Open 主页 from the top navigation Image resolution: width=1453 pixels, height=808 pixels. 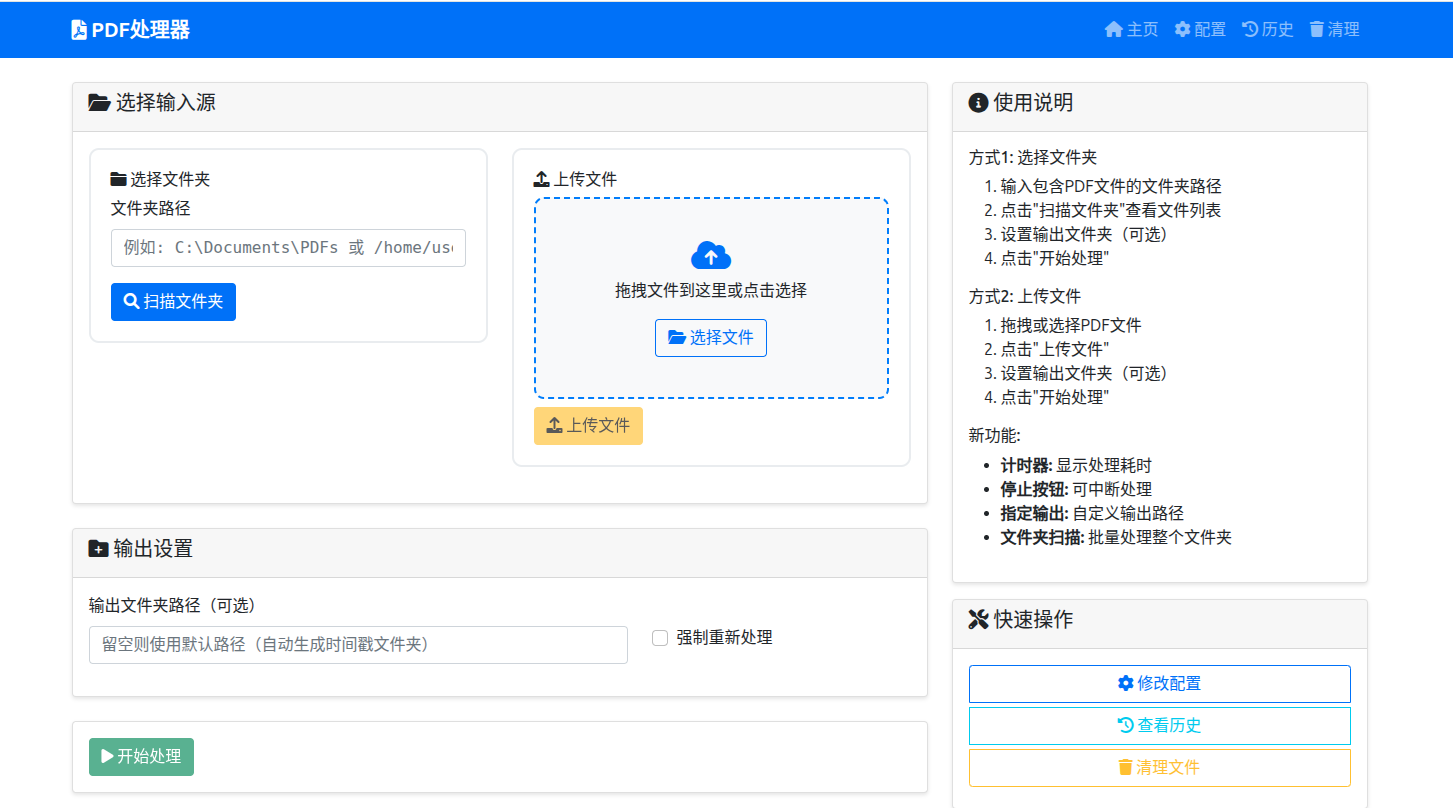point(1131,30)
